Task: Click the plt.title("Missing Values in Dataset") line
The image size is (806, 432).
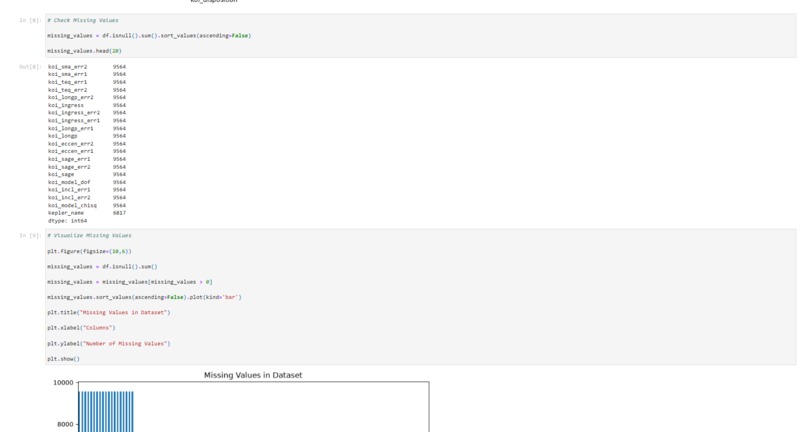Action: [108, 312]
